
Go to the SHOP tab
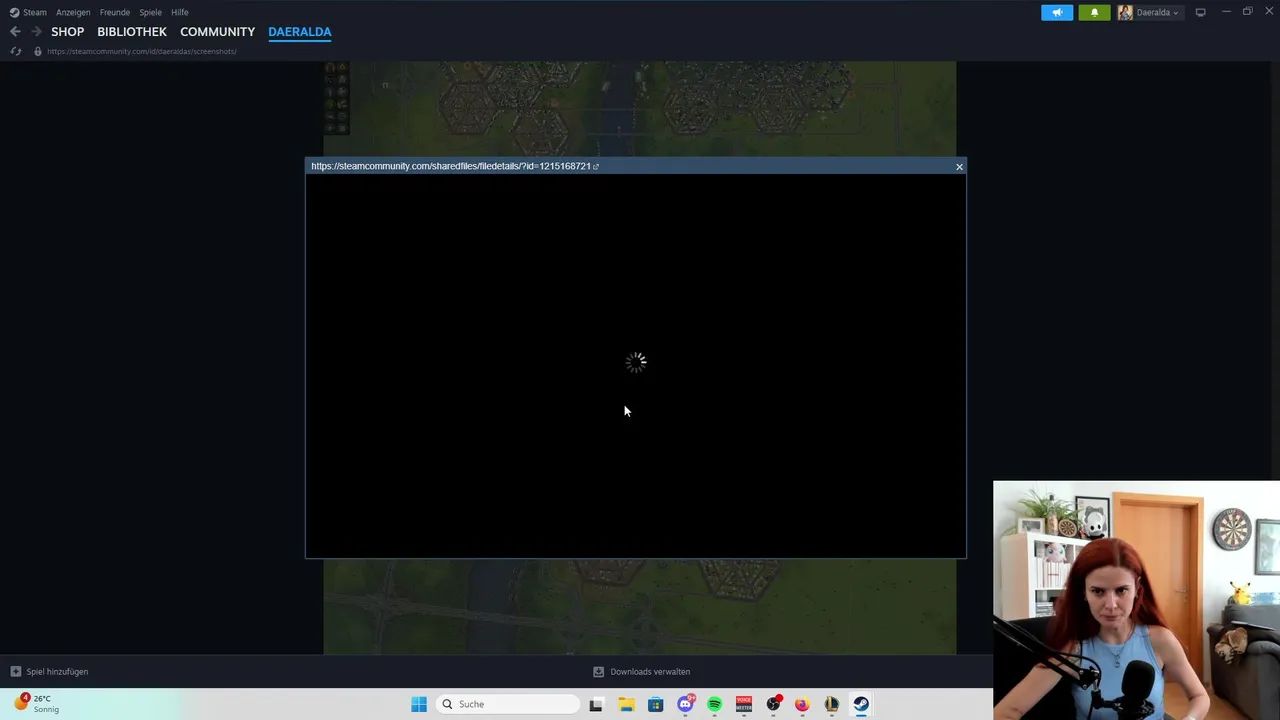tap(68, 32)
